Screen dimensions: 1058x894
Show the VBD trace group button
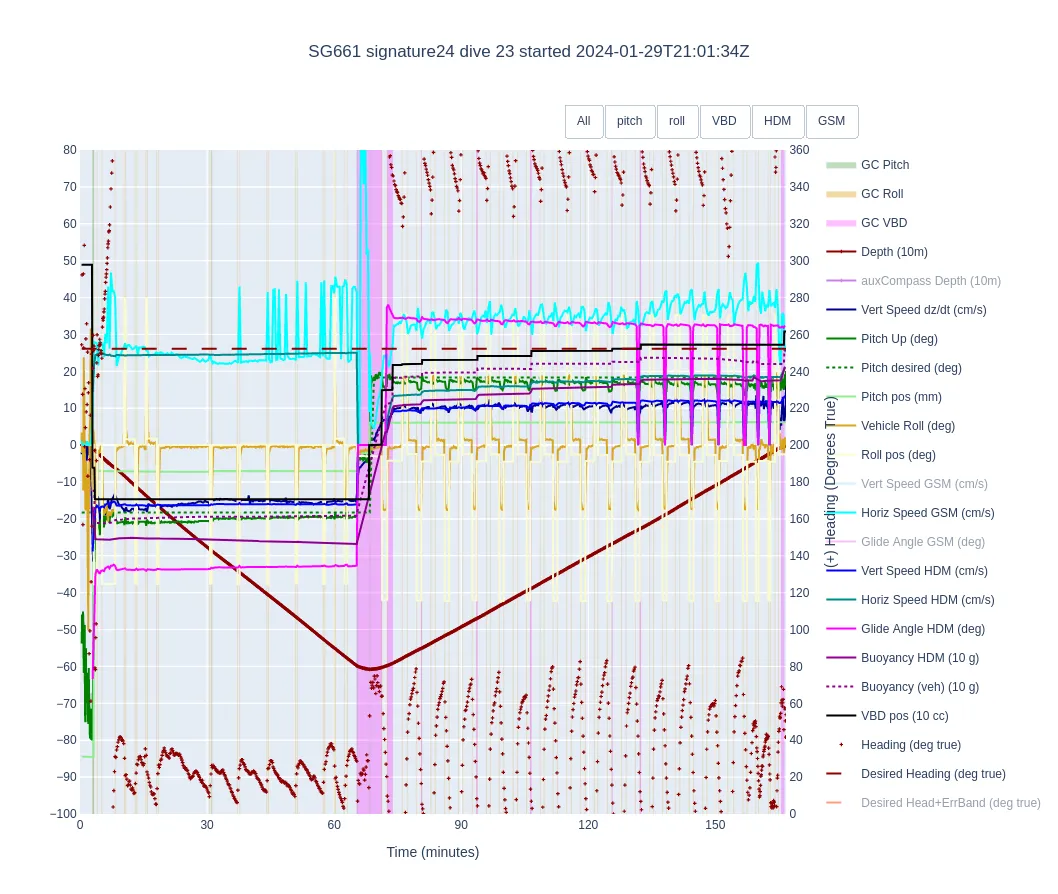pos(724,121)
